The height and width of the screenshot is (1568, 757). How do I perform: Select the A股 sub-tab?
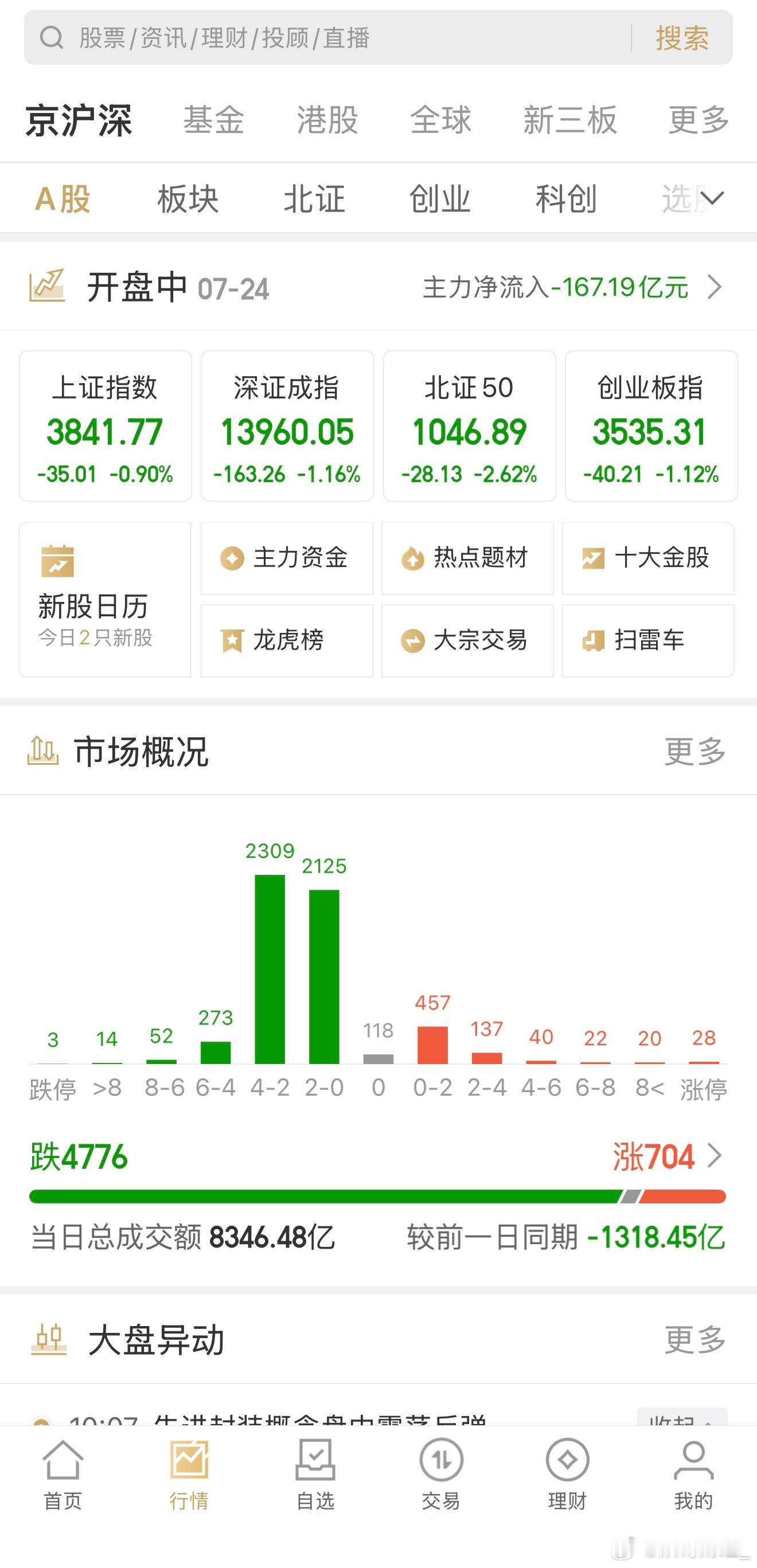click(x=63, y=199)
